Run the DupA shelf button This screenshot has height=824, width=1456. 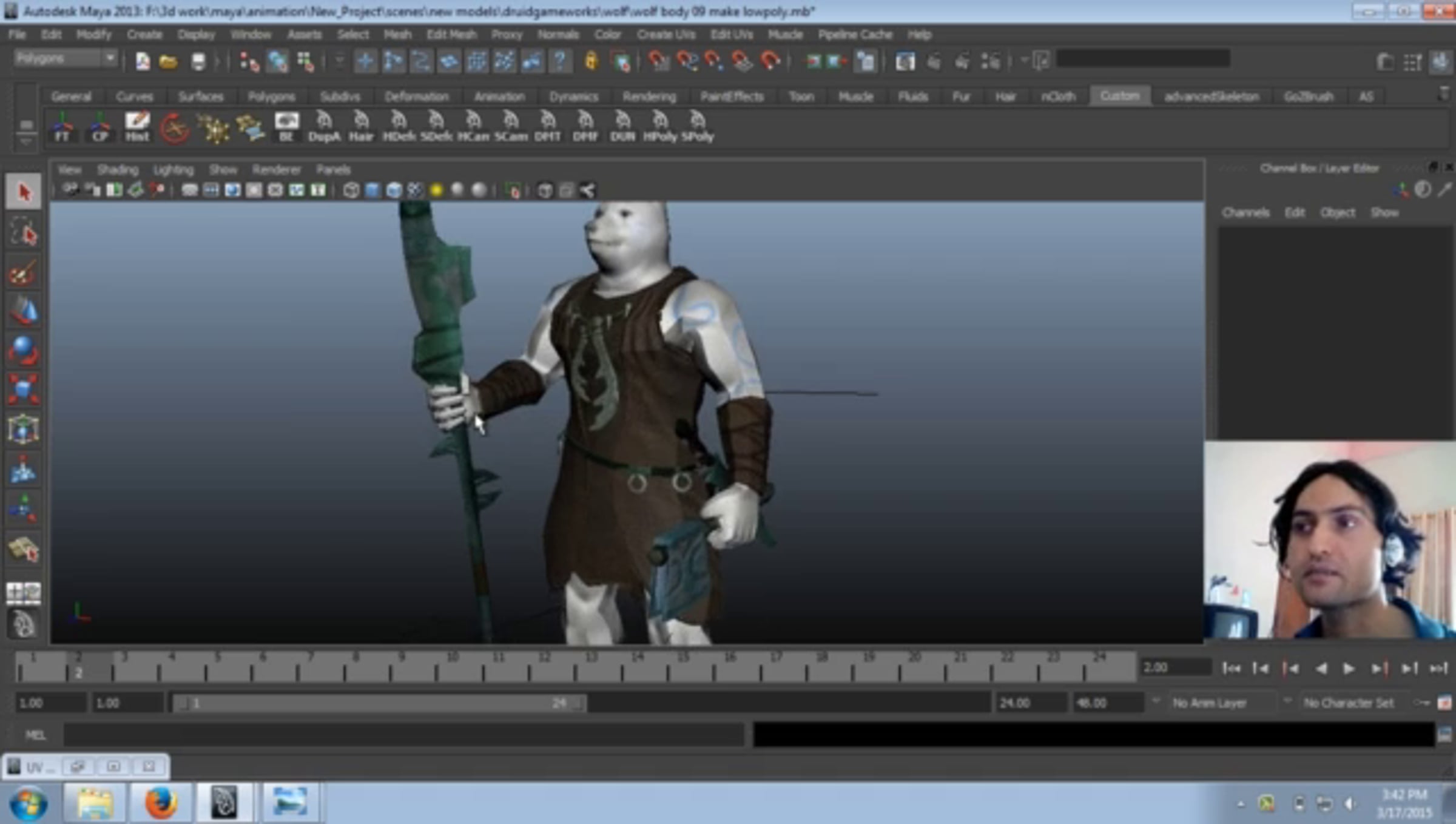[324, 127]
